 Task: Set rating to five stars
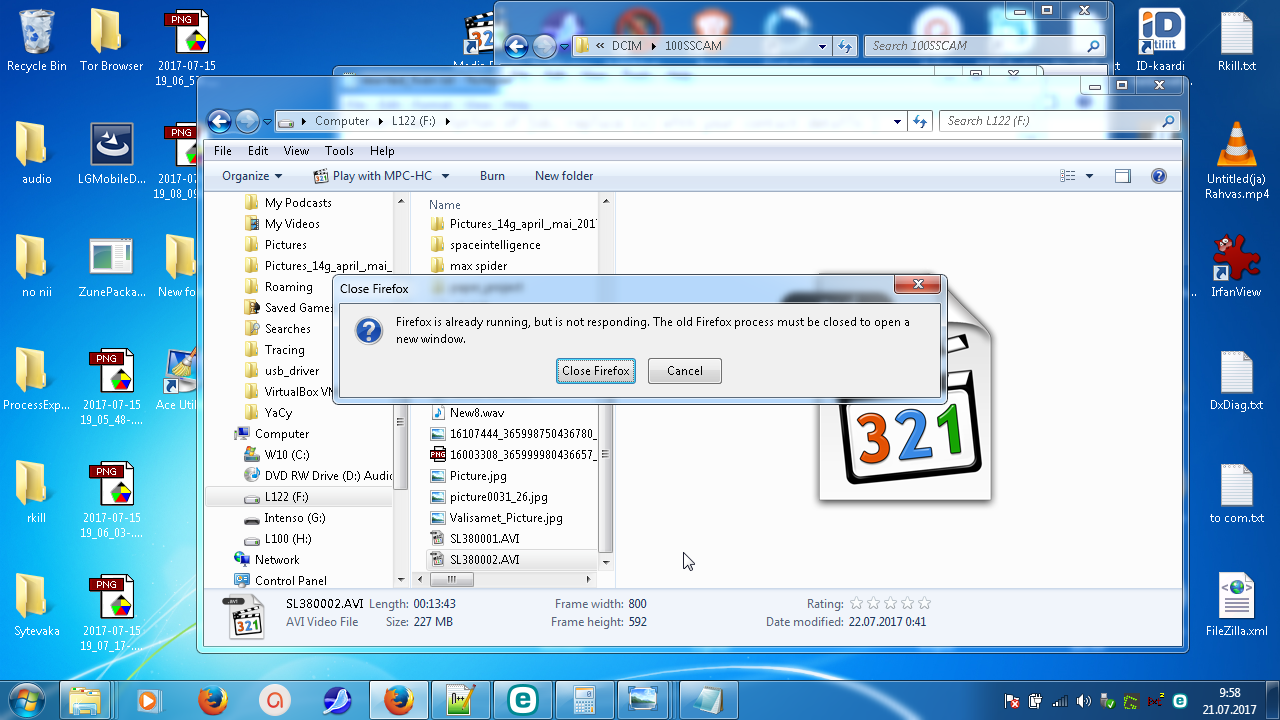924,603
